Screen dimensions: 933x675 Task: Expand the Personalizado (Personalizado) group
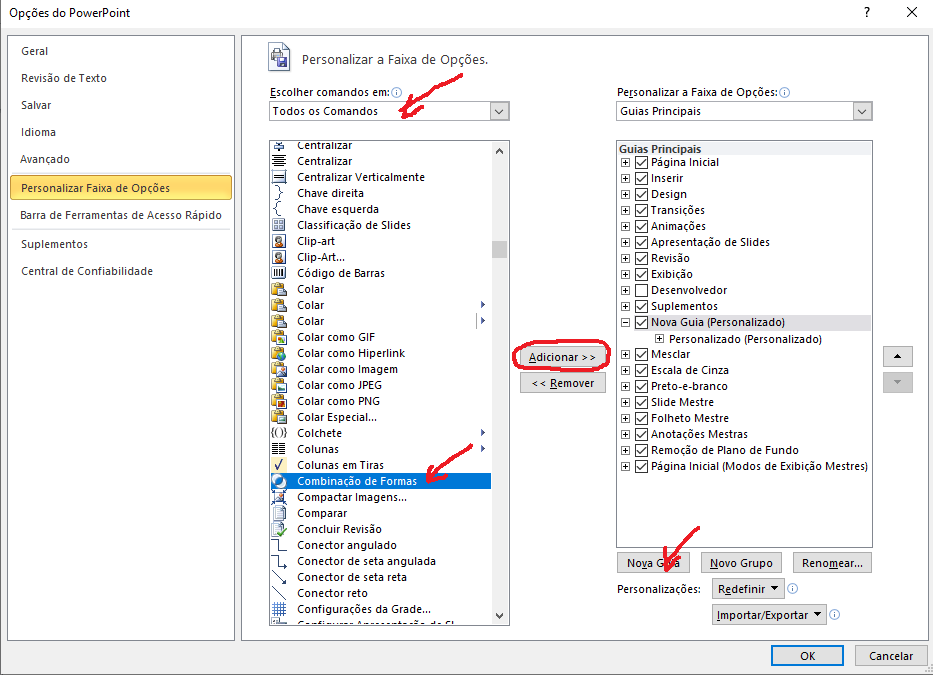pos(659,339)
